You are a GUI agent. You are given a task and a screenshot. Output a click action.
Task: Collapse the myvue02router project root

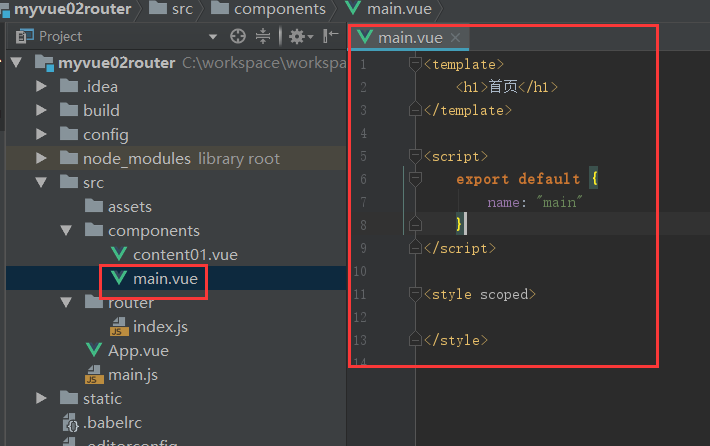click(16, 62)
